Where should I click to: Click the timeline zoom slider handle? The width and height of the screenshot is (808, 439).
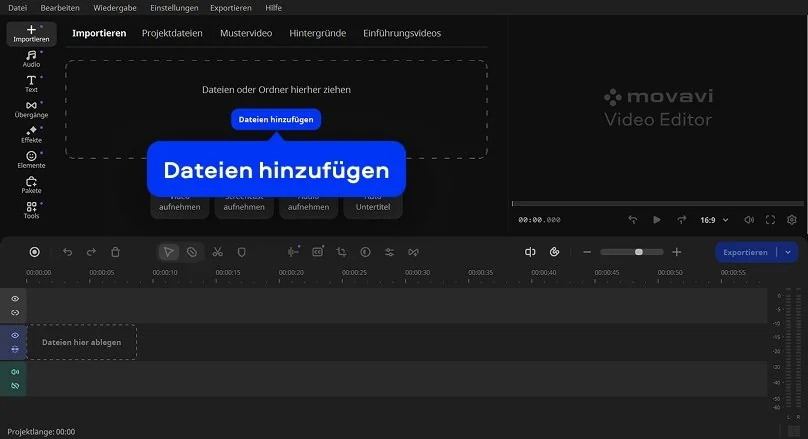pyautogui.click(x=639, y=252)
